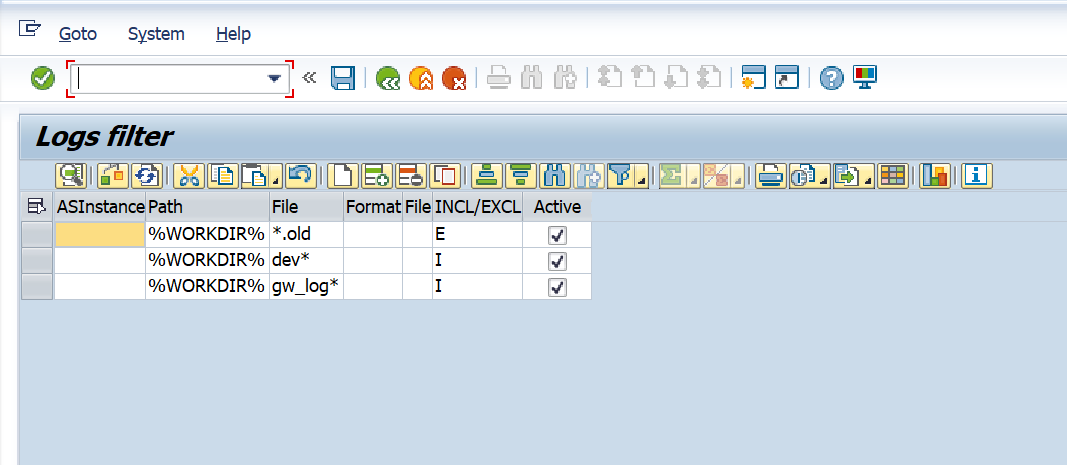This screenshot has height=465, width=1067.
Task: Expand the command field dropdown arrow
Action: pos(274,79)
